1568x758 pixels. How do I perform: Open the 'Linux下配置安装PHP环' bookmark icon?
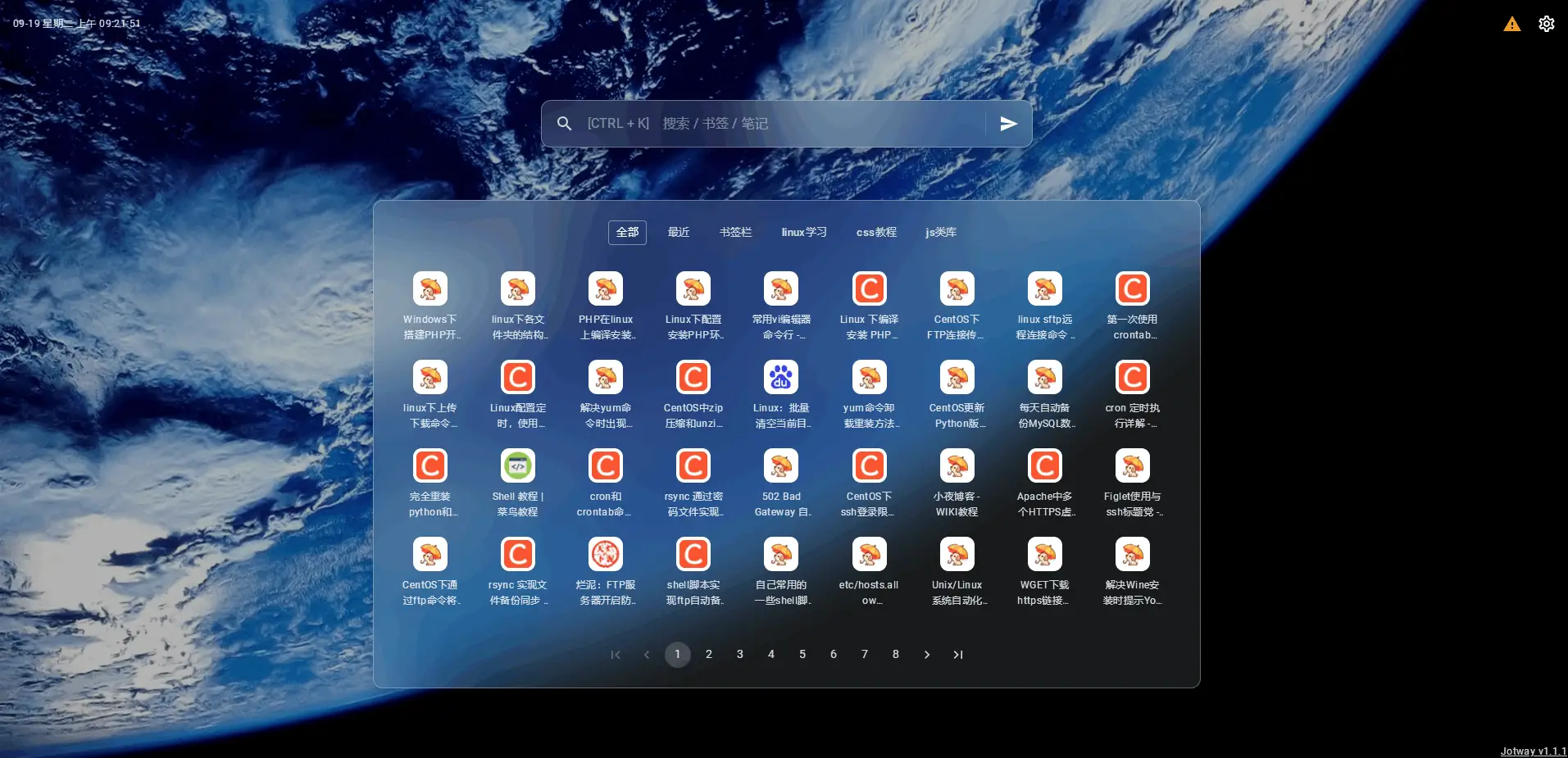click(x=693, y=288)
